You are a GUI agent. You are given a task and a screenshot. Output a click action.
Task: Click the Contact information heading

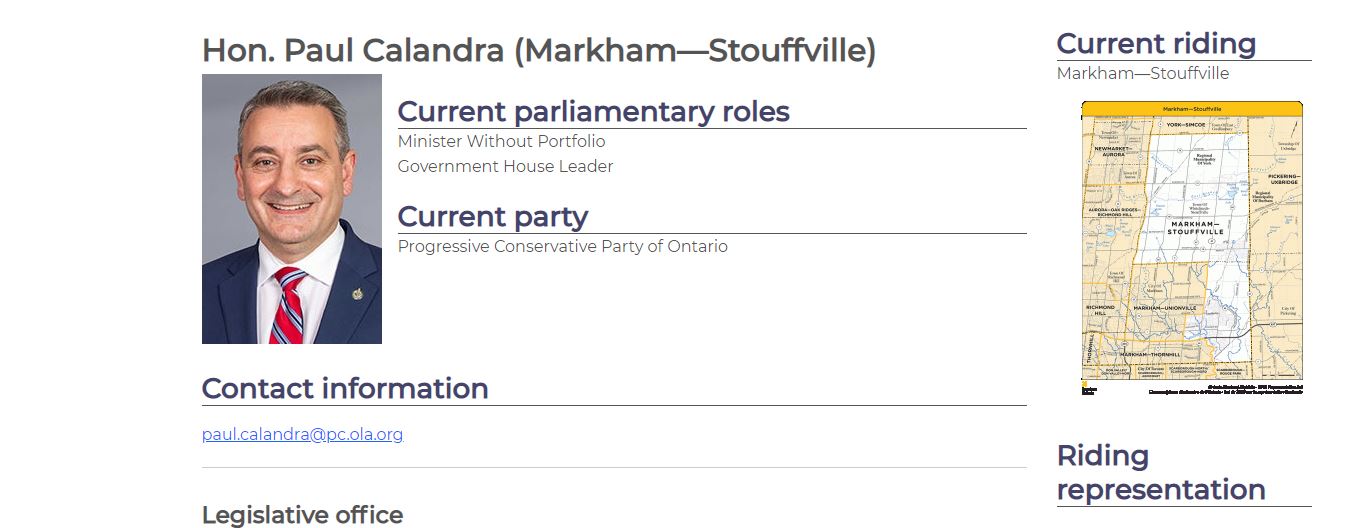pyautogui.click(x=345, y=388)
